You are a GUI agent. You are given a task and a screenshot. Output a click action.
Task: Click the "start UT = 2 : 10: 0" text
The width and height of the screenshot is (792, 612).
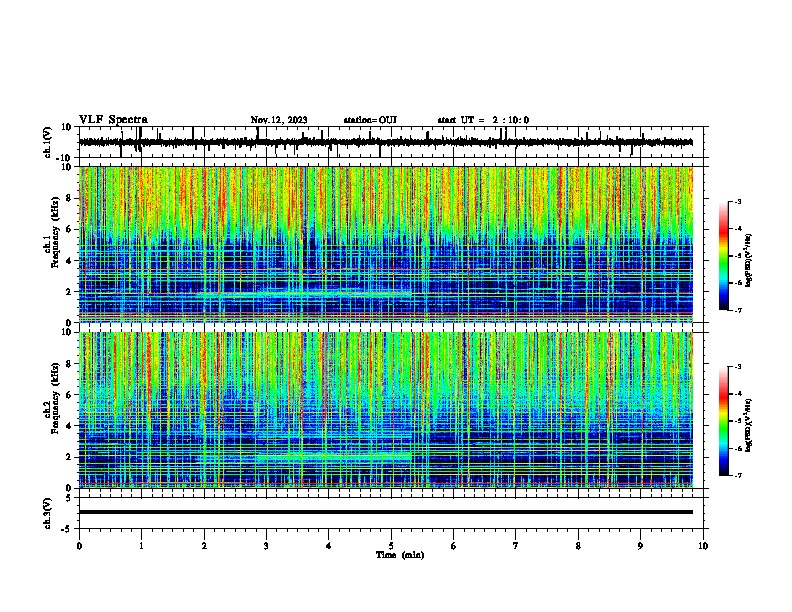[x=483, y=120]
